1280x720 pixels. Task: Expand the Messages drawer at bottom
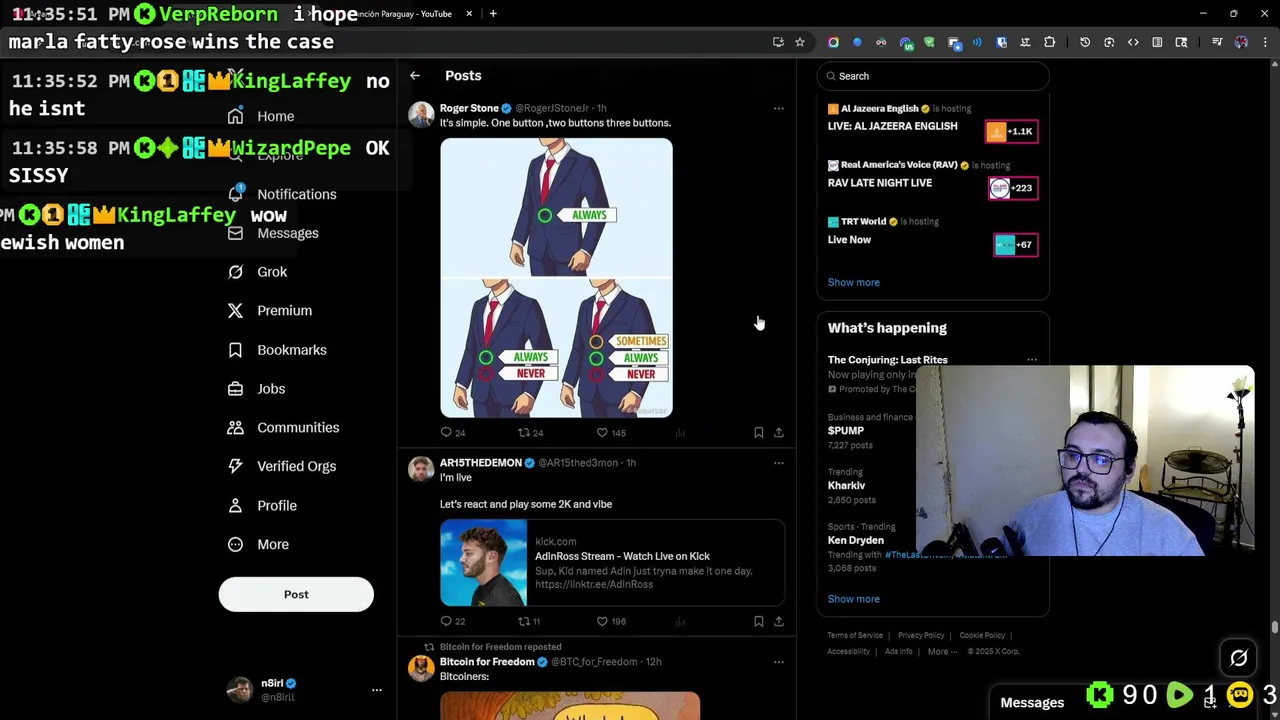coord(1032,703)
